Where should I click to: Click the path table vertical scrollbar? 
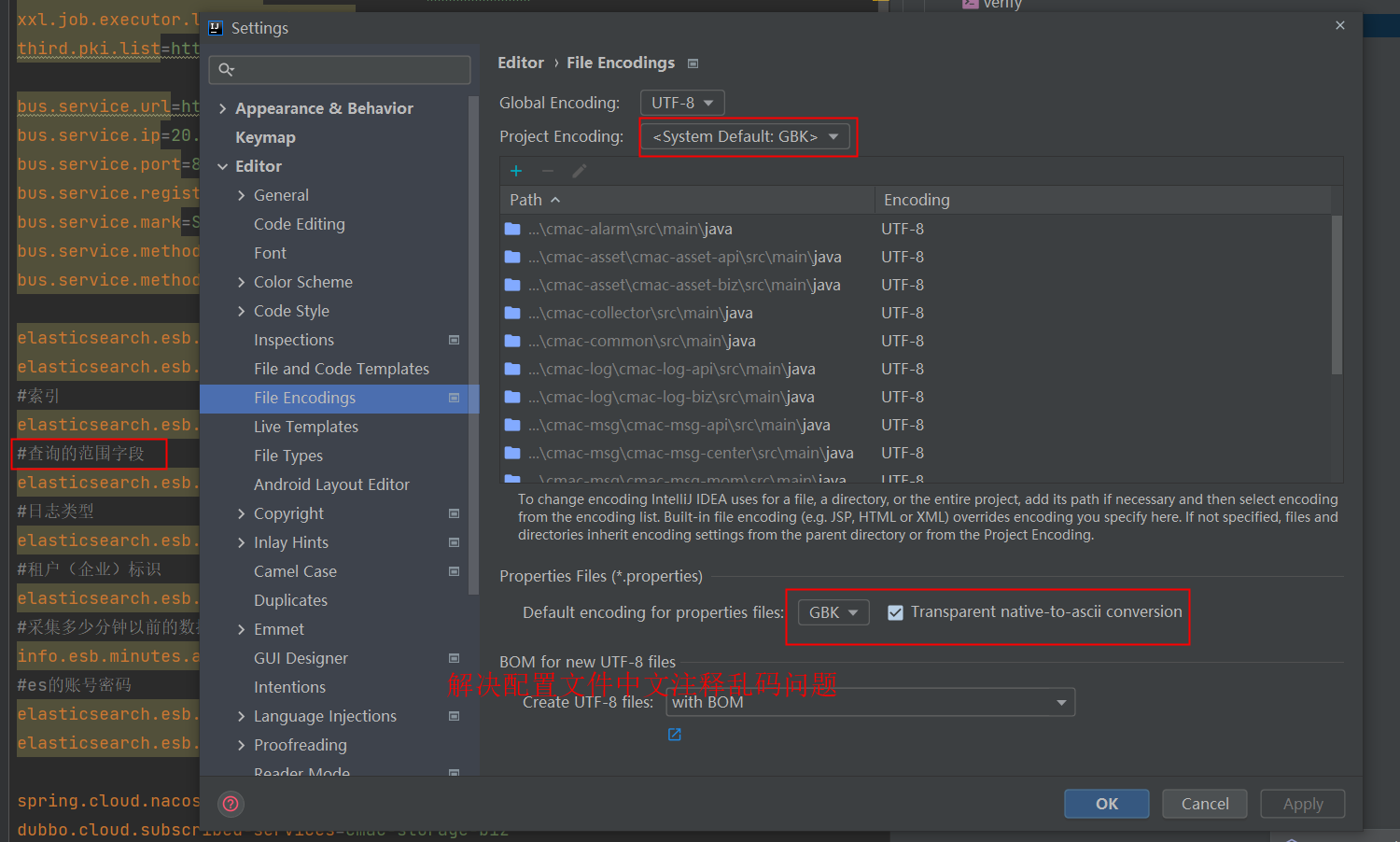tap(1337, 294)
